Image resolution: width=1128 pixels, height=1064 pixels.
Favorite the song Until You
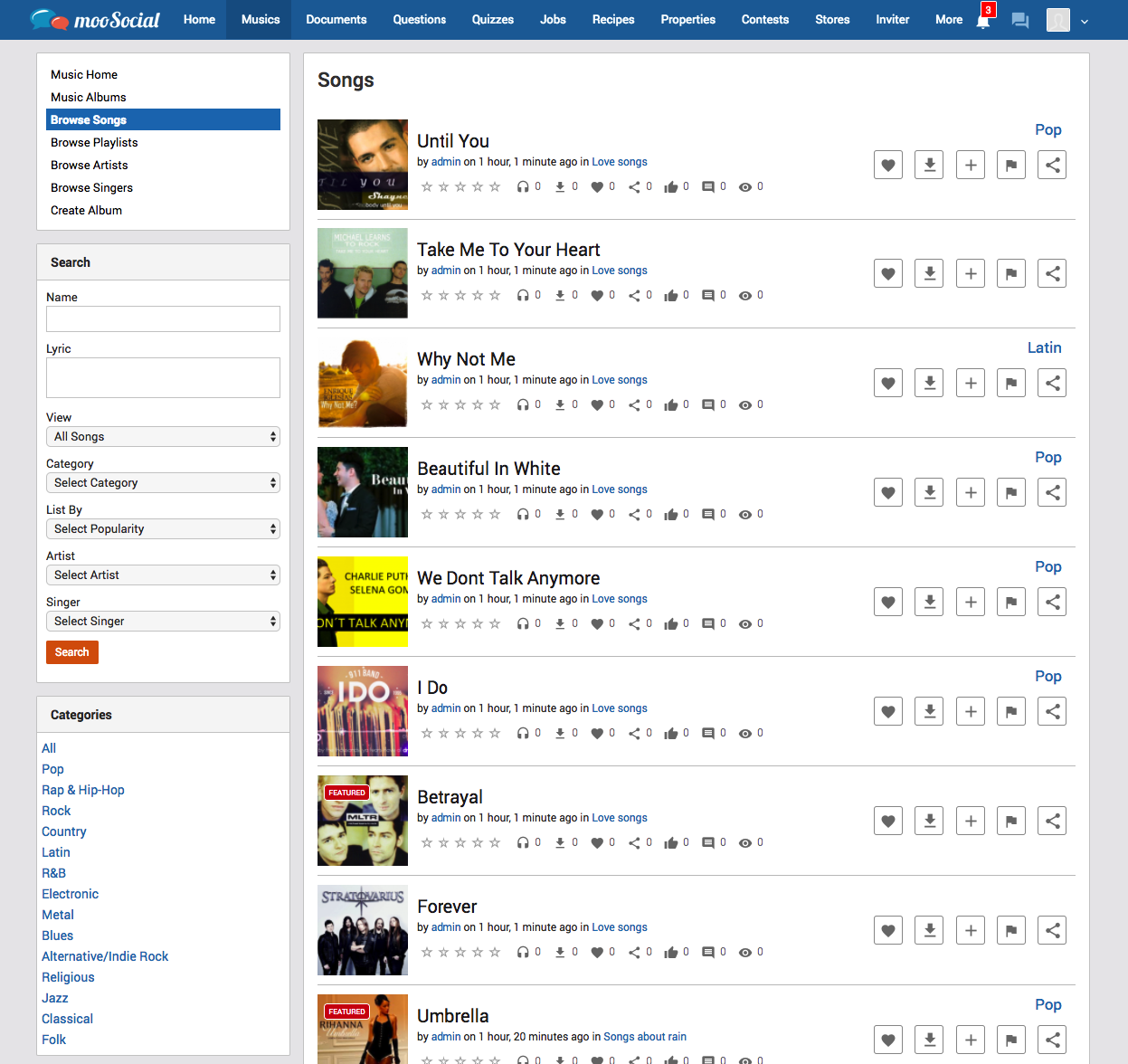coord(888,165)
